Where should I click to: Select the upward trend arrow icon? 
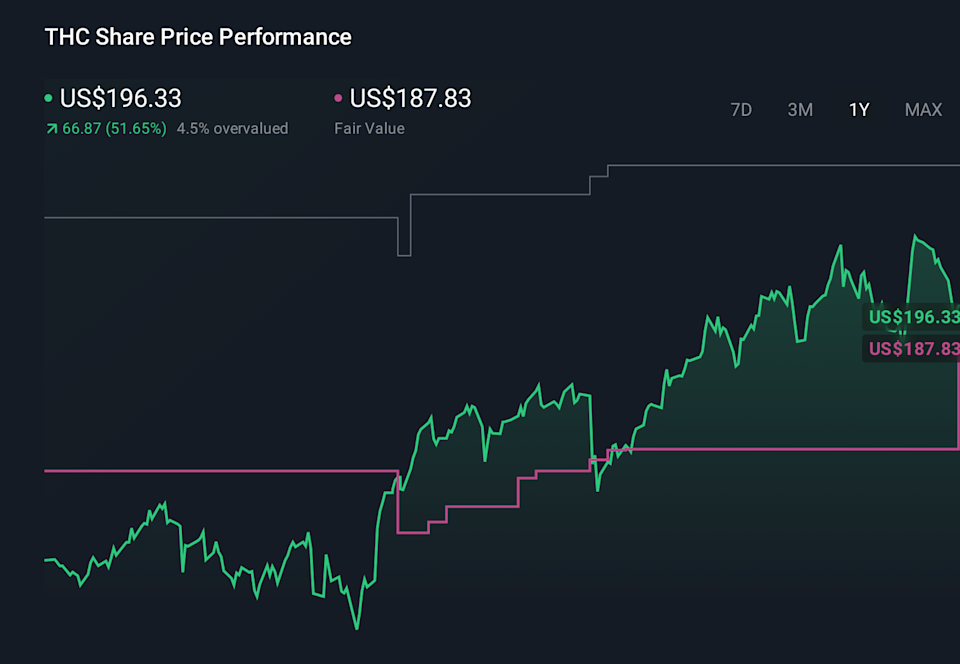coord(52,128)
